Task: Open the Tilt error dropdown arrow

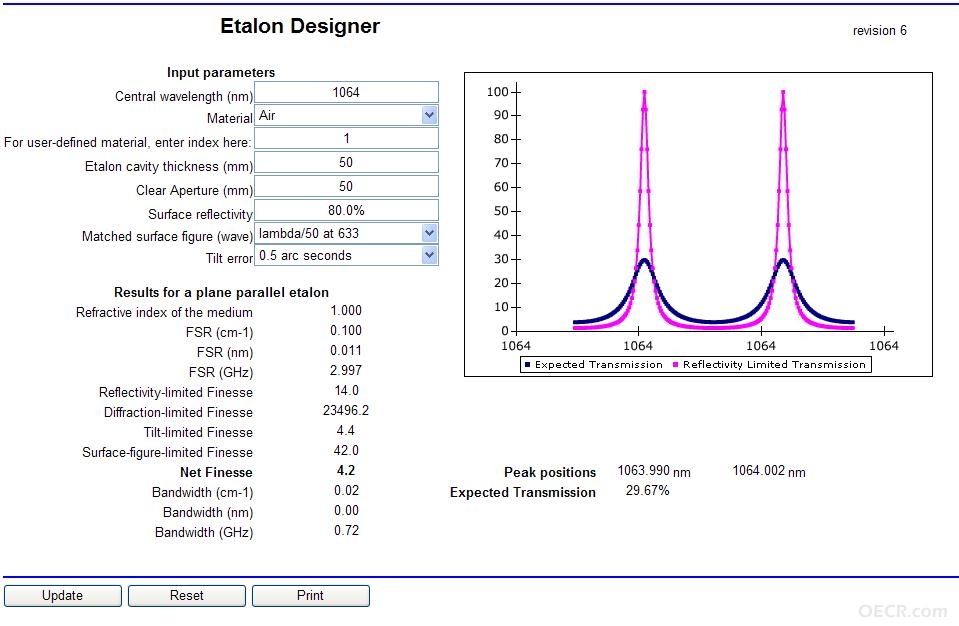Action: [429, 255]
